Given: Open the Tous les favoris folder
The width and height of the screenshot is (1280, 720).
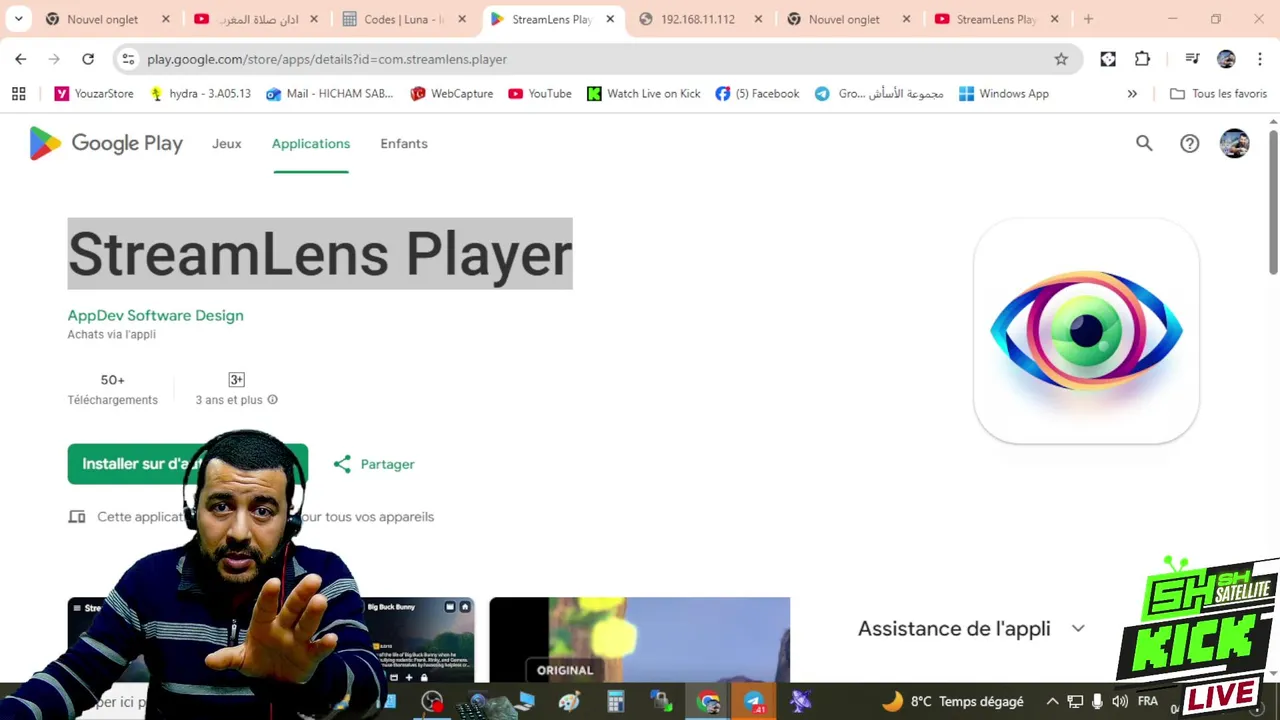Looking at the screenshot, I should click(1218, 93).
